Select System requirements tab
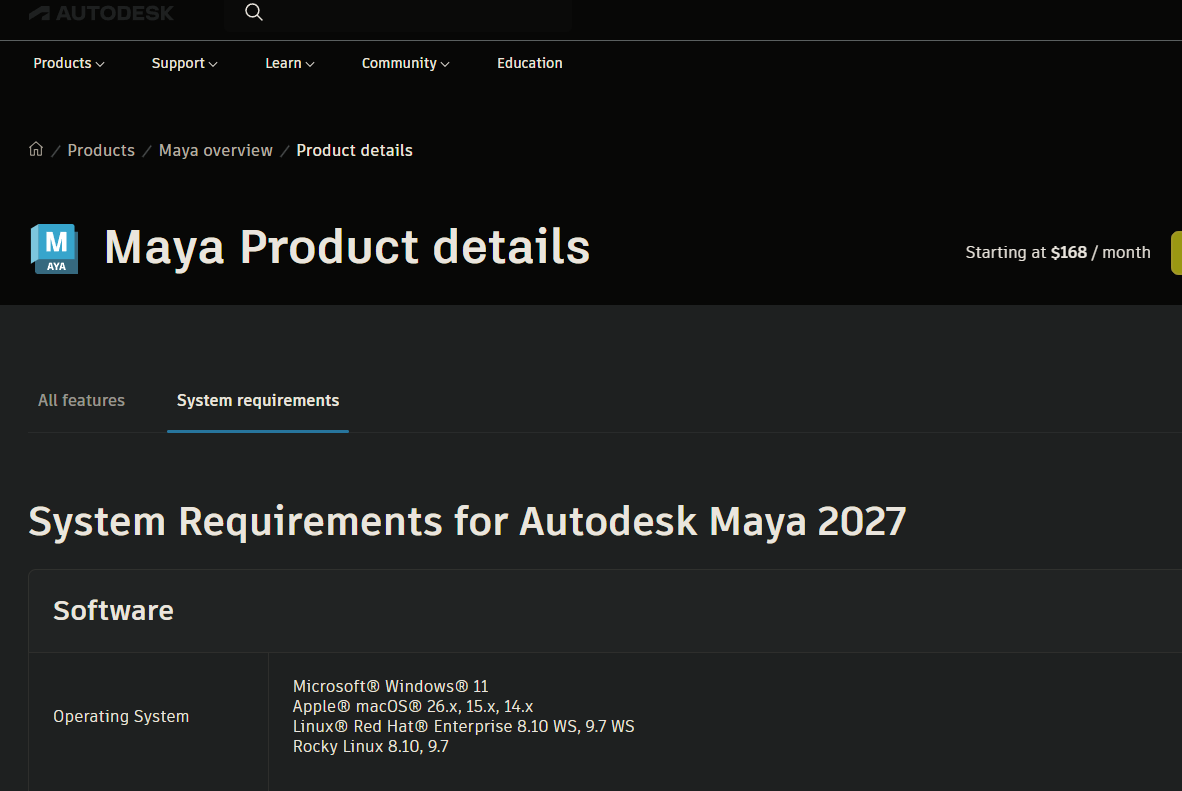The height and width of the screenshot is (791, 1182). tap(258, 400)
